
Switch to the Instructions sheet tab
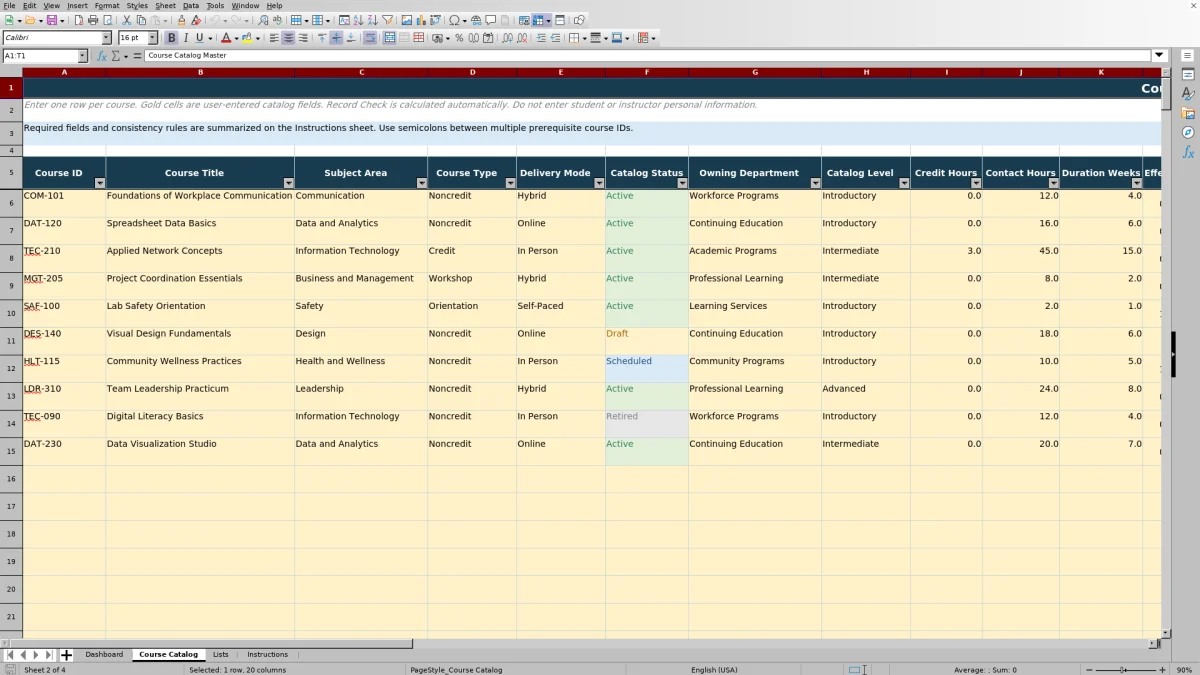coord(267,654)
